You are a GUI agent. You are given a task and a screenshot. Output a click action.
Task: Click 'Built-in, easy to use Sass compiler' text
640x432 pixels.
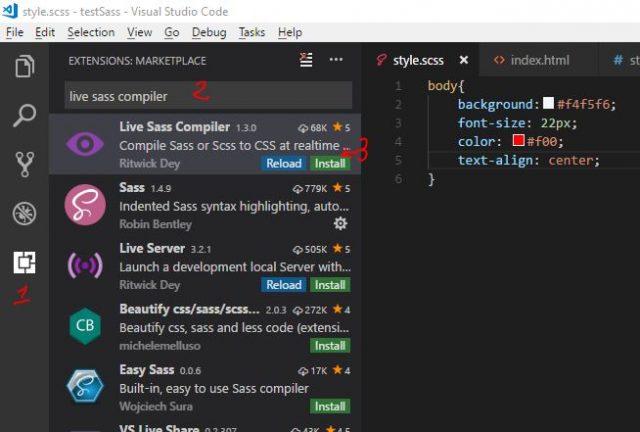pyautogui.click(x=214, y=389)
